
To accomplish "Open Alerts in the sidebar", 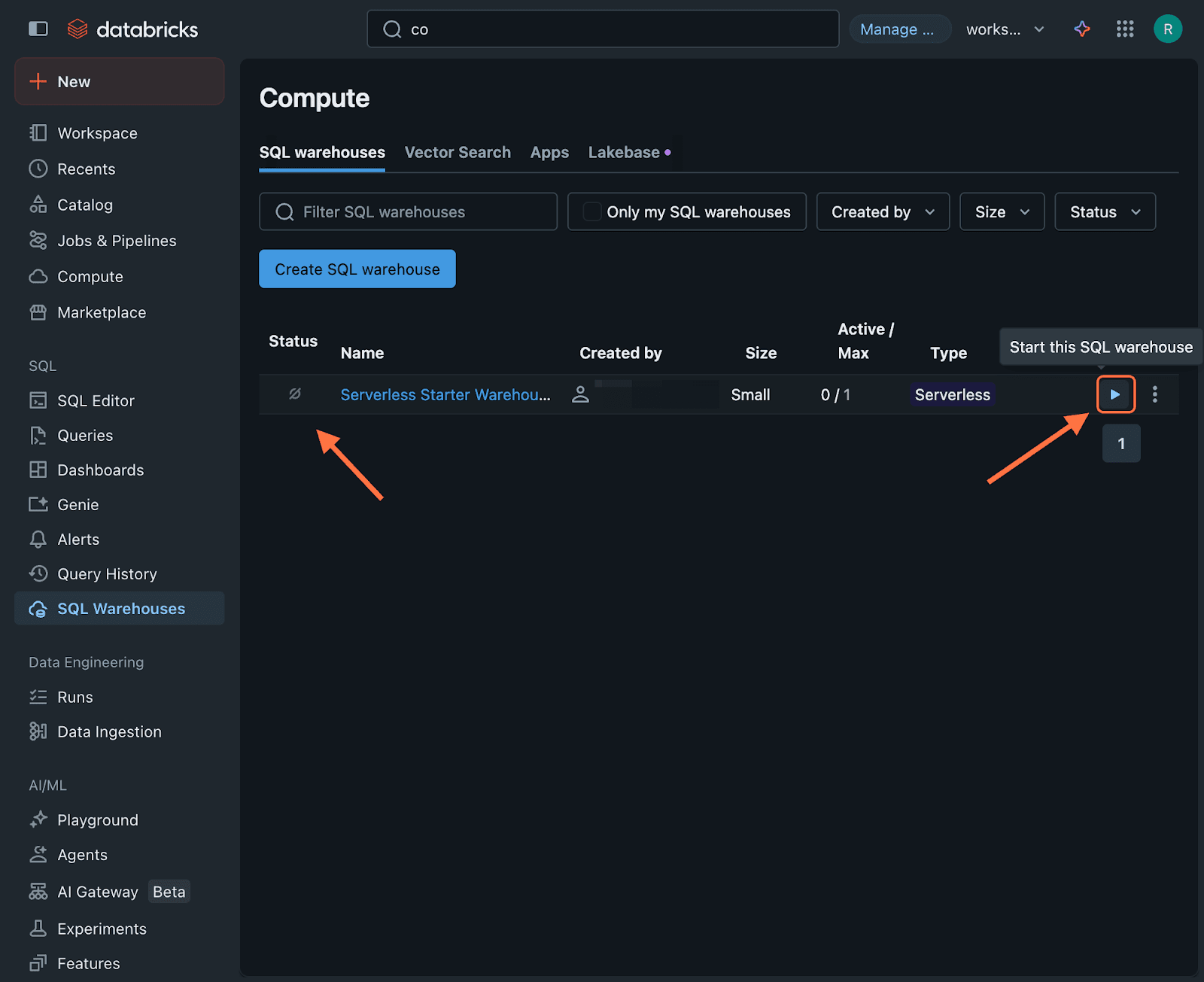I will [x=78, y=540].
